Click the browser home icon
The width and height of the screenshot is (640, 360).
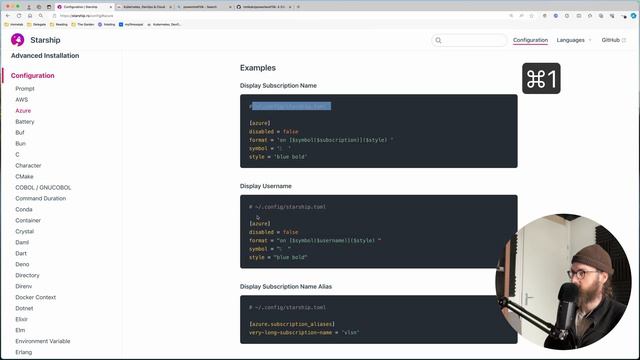30,16
